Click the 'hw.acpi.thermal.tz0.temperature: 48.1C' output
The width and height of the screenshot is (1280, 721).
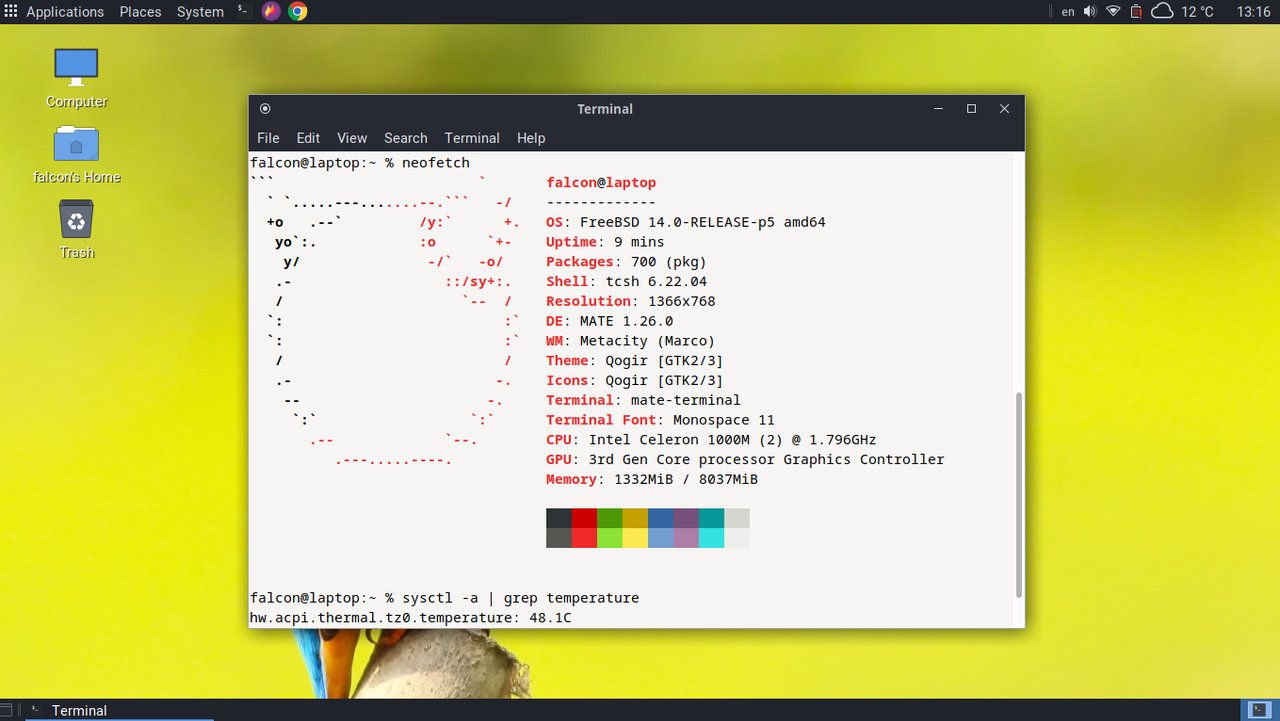(411, 618)
